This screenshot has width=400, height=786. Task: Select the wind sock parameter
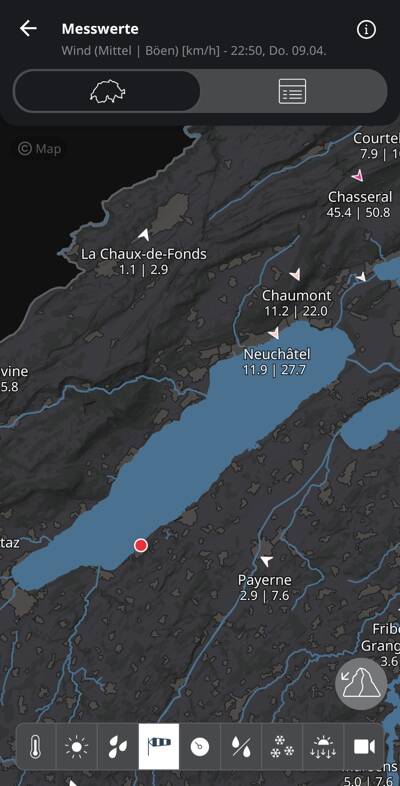(158, 746)
